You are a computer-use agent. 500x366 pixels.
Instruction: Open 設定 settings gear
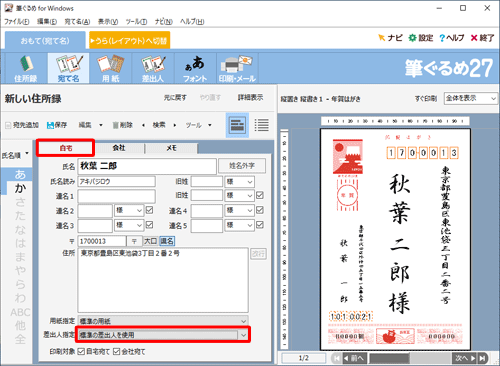point(421,38)
